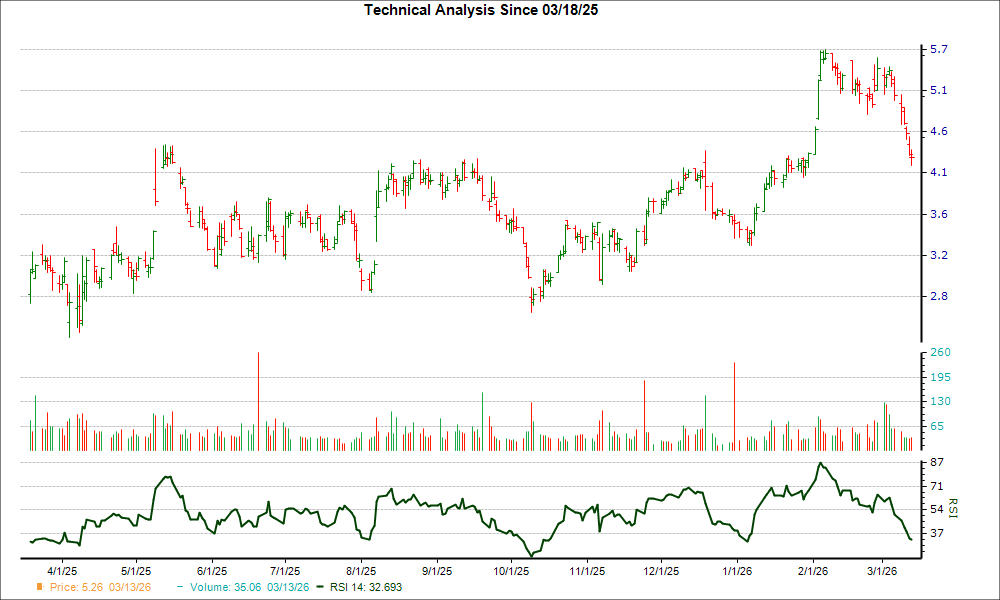Click the tallest red volume bar in June 2025

259,400
